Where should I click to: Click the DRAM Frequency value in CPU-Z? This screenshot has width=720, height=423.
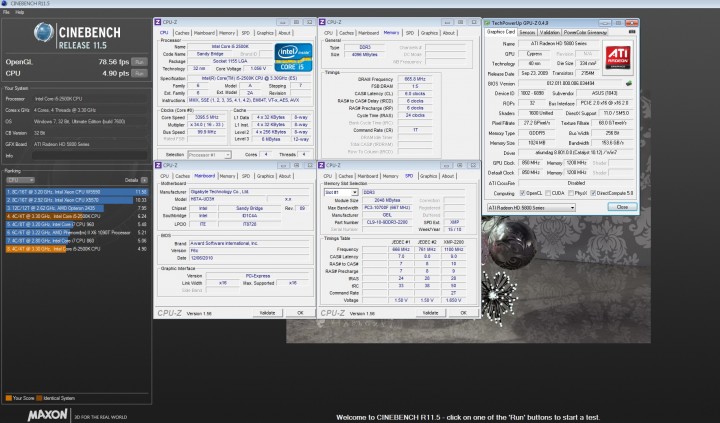click(x=415, y=79)
